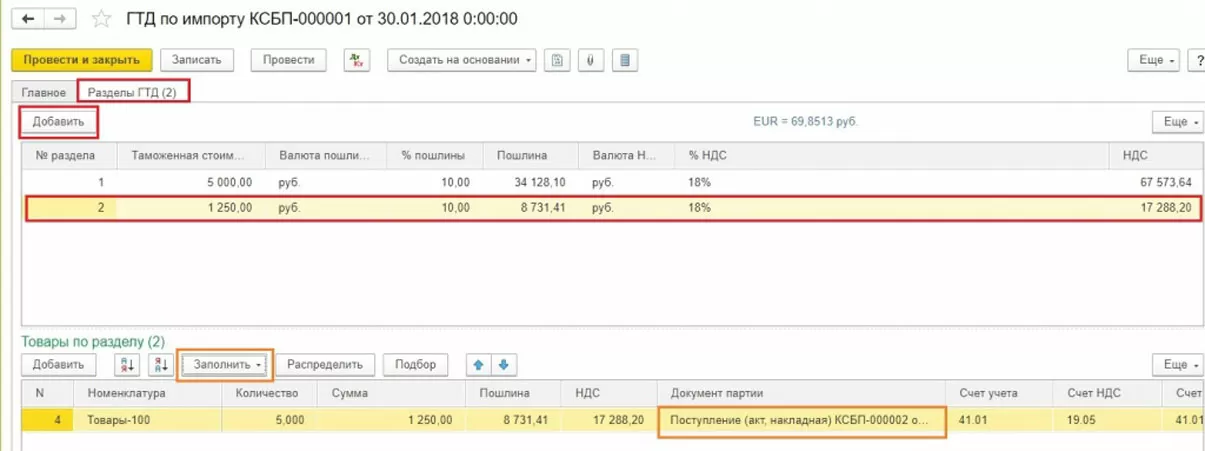Move the row down with blue down arrow
1205x451 pixels.
503,365
